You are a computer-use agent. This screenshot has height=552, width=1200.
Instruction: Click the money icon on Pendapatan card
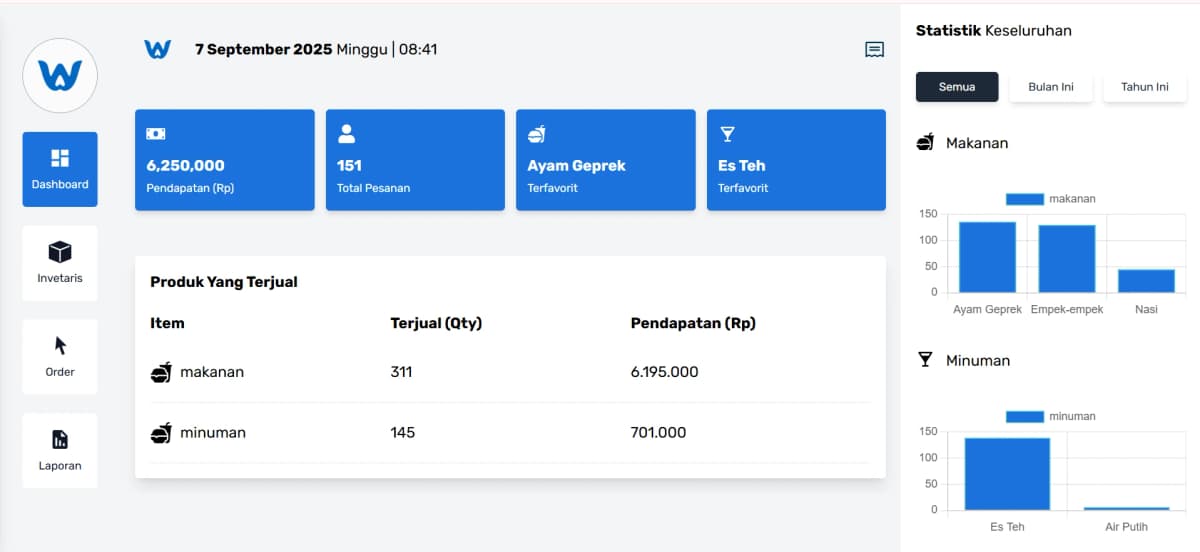pos(156,134)
